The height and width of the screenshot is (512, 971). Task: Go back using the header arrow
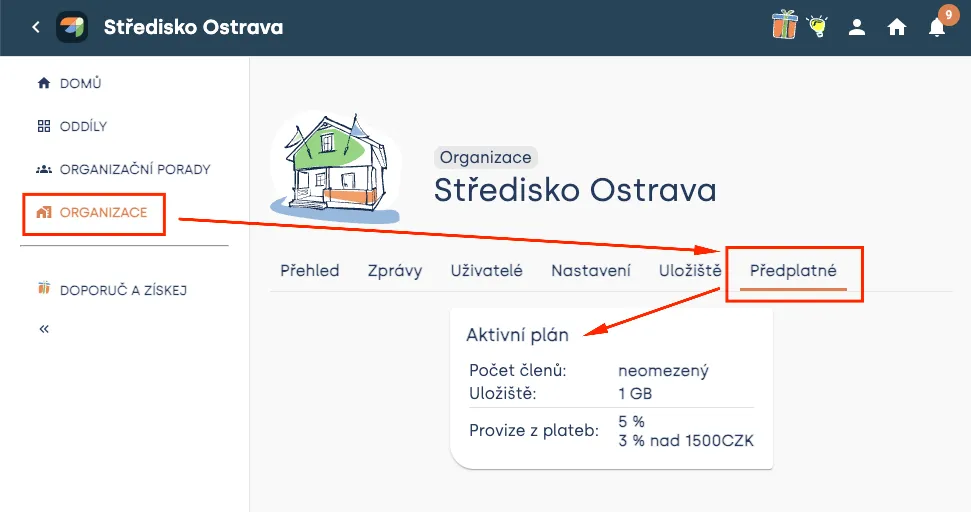point(36,27)
